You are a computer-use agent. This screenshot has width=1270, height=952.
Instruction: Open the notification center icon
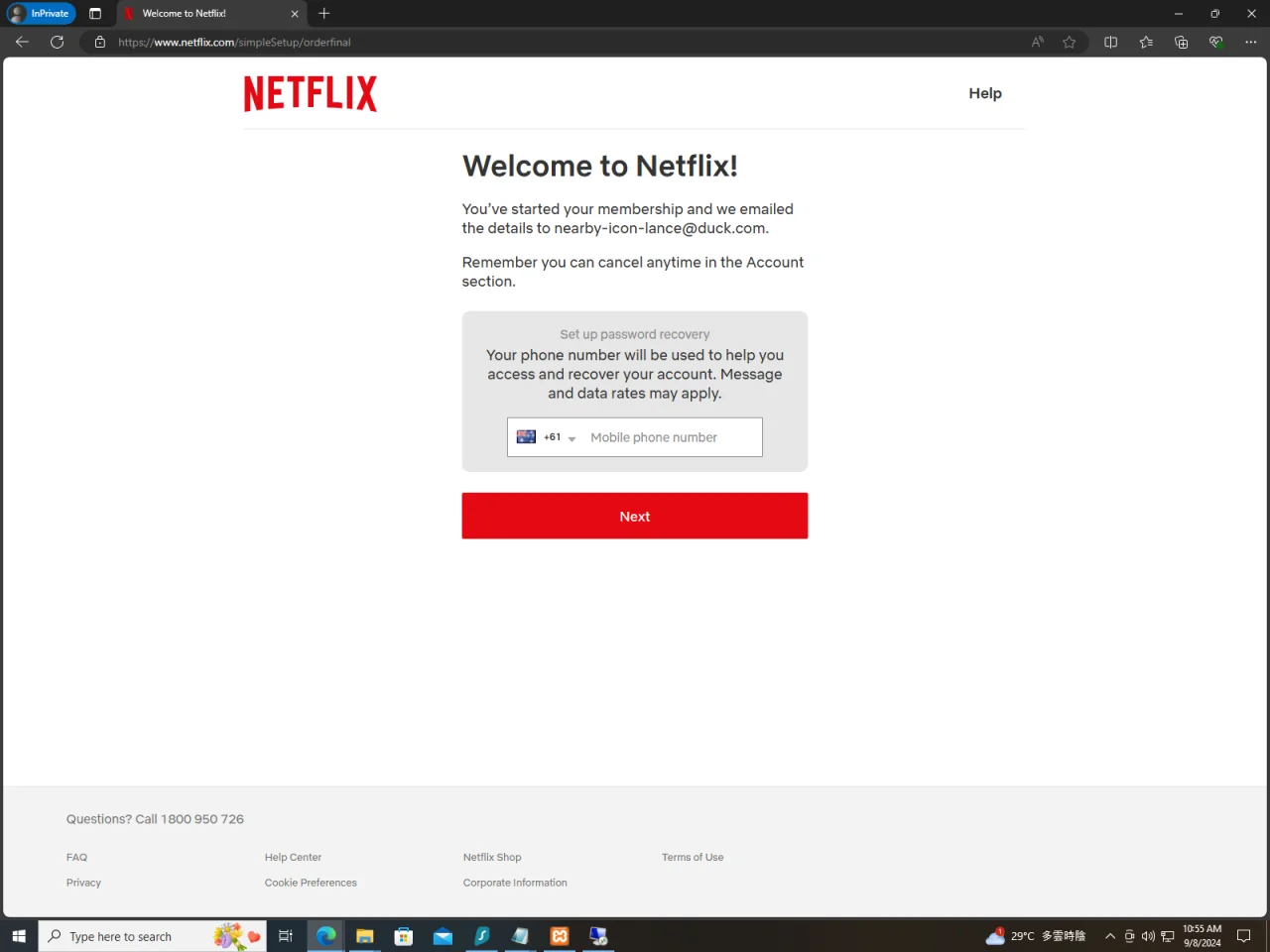coord(1244,936)
